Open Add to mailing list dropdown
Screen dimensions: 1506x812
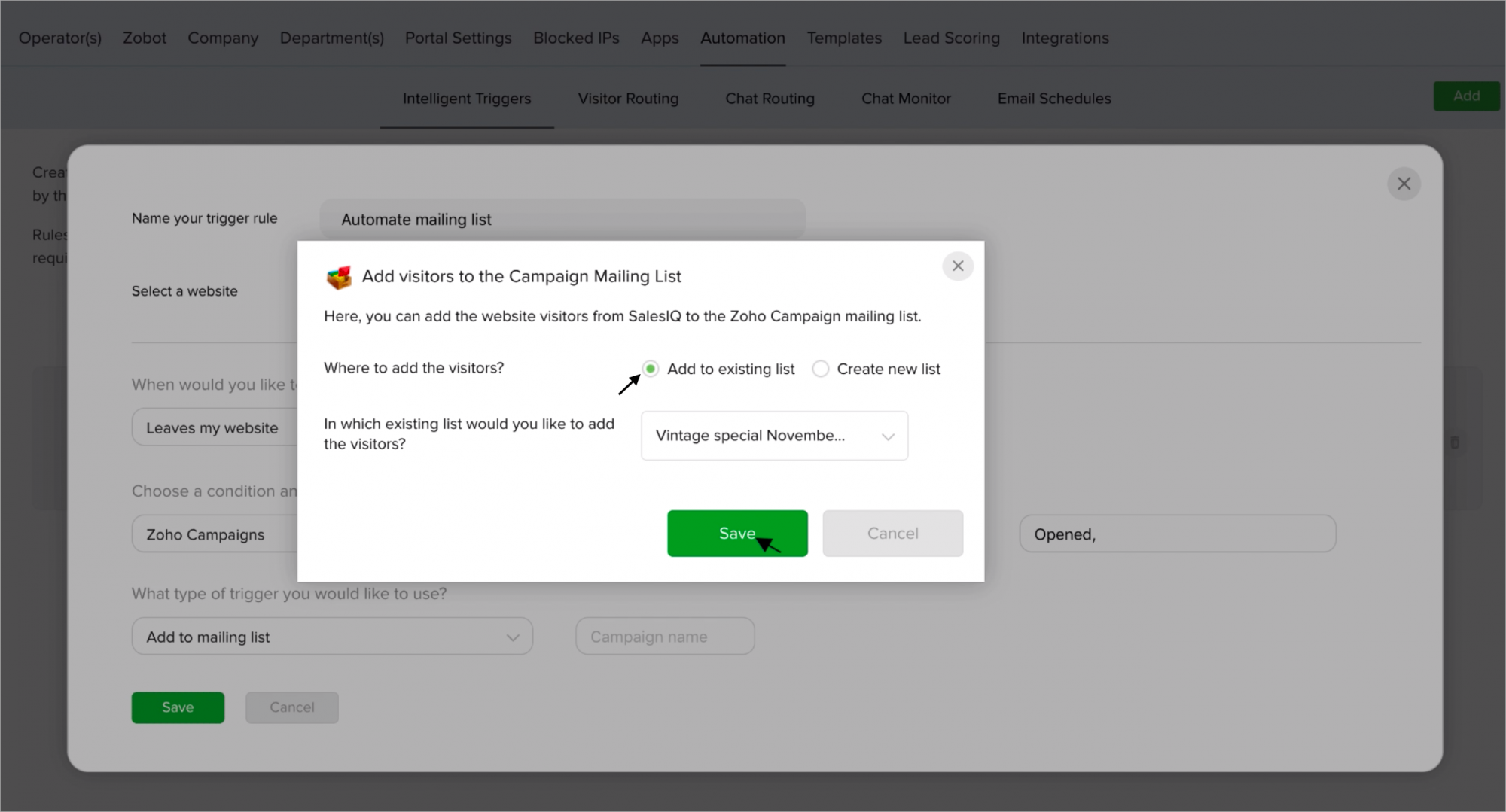(332, 637)
